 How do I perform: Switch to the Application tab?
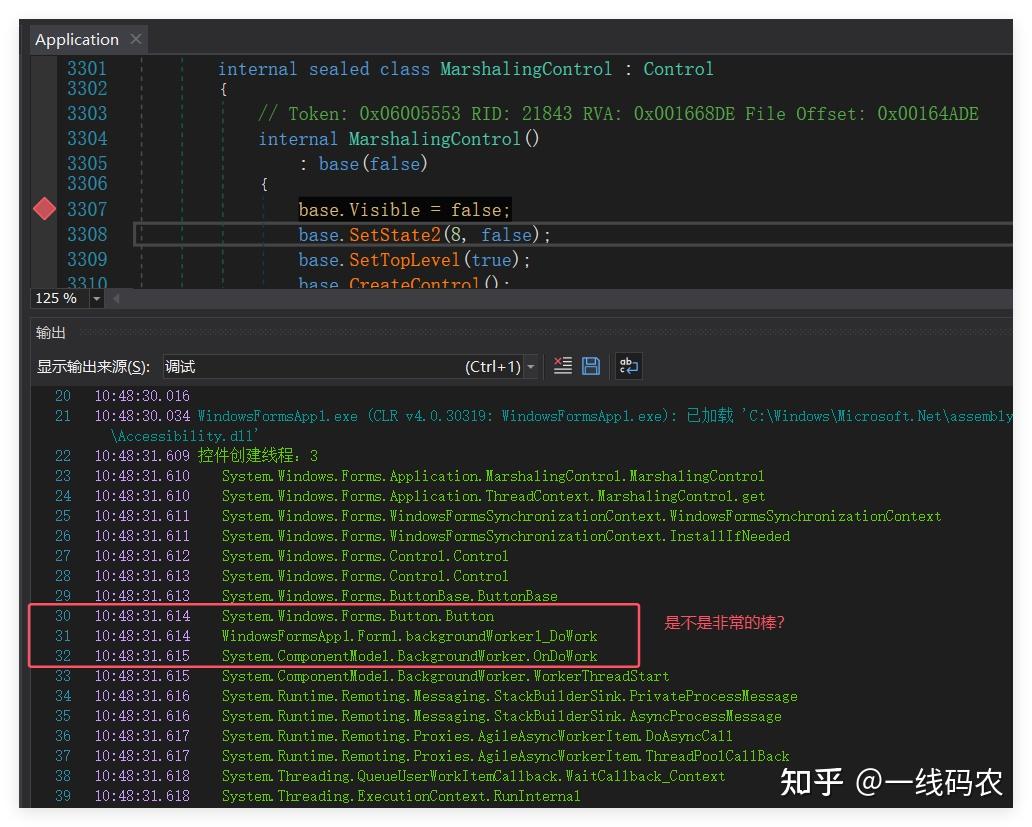coord(76,39)
